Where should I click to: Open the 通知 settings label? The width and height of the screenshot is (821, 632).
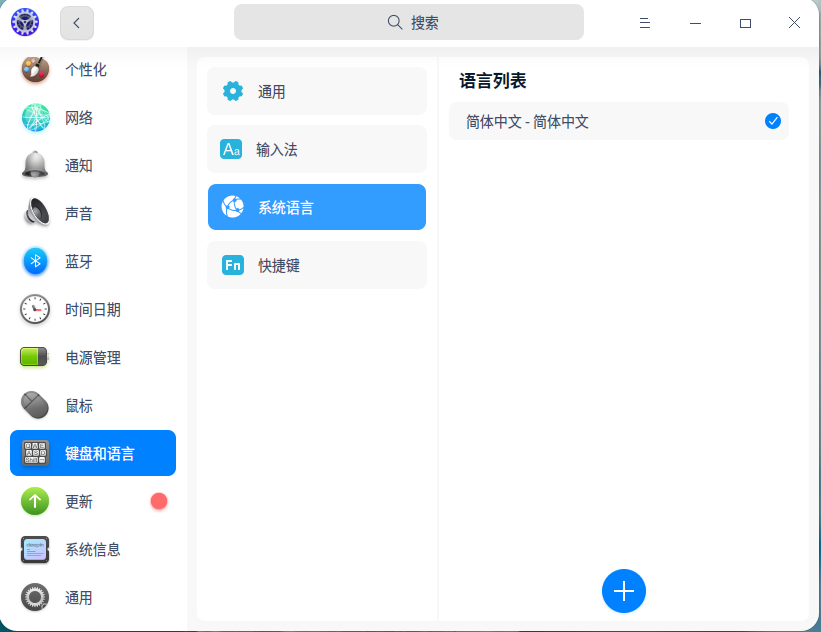tap(79, 165)
